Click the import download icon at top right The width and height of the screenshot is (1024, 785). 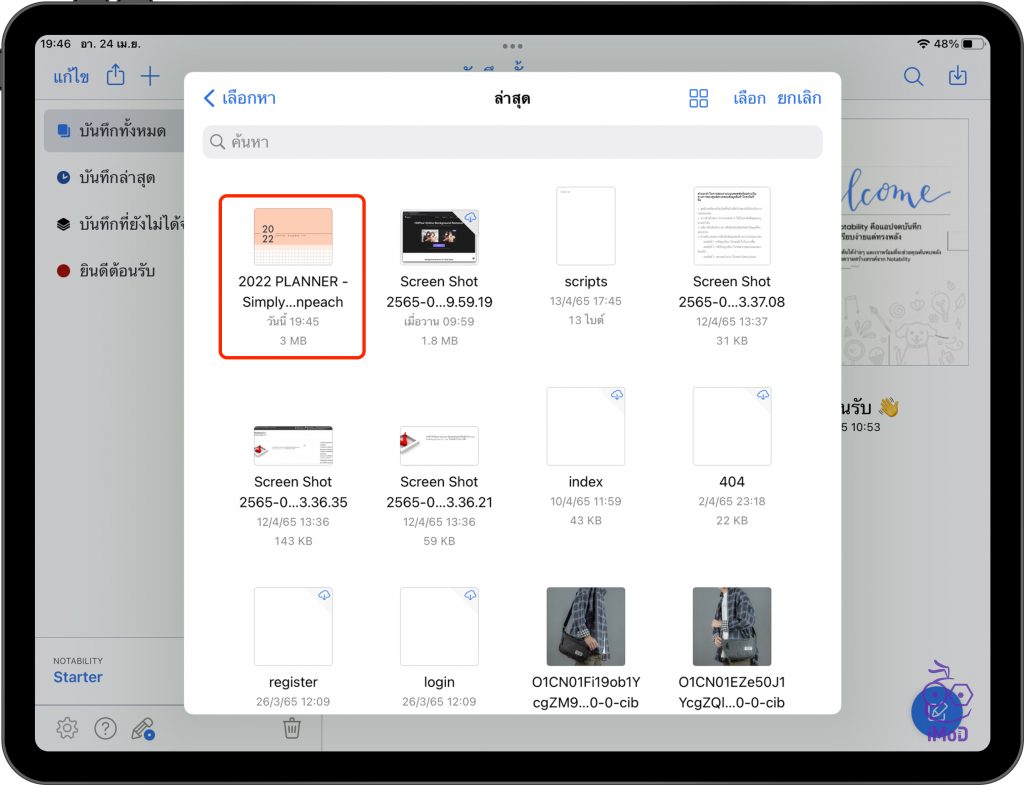(958, 77)
